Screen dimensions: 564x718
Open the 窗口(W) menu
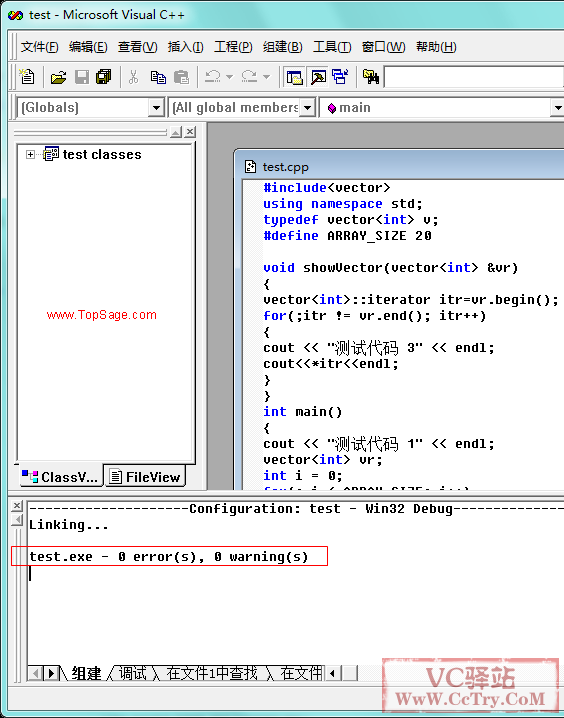point(383,47)
